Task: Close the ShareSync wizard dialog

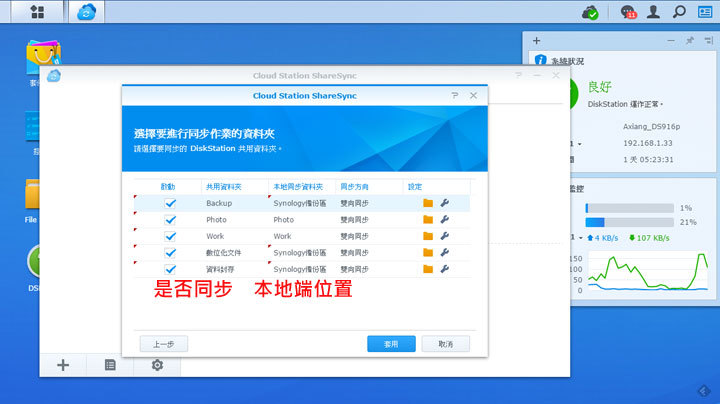Action: click(x=473, y=95)
